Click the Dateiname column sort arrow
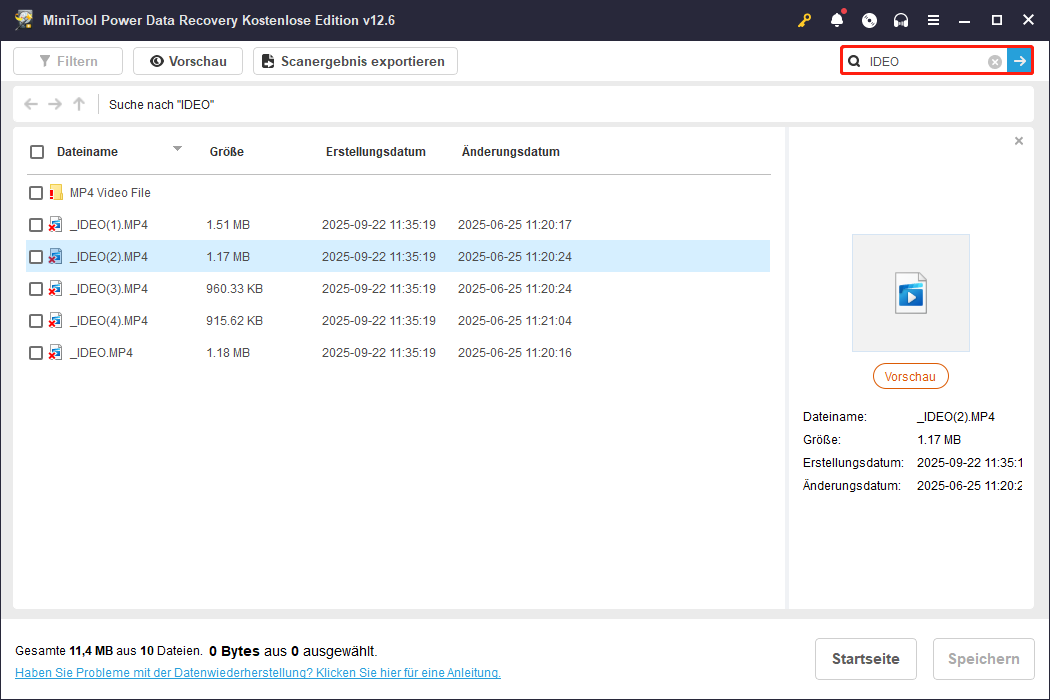 coord(177,149)
